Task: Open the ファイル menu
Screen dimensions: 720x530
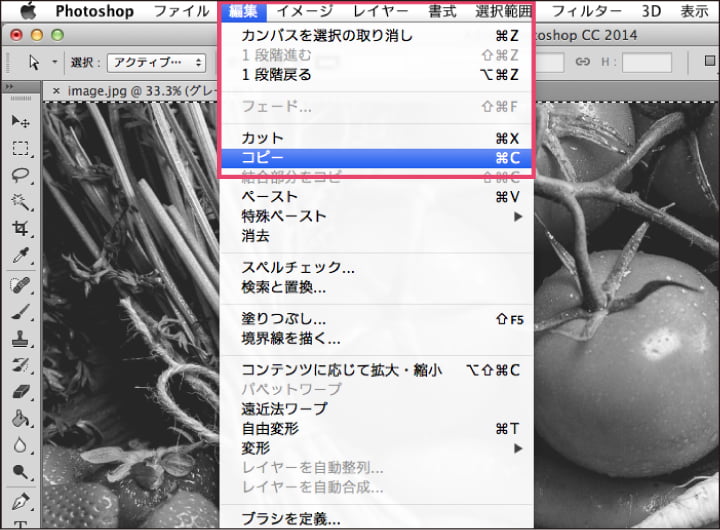Action: [181, 11]
